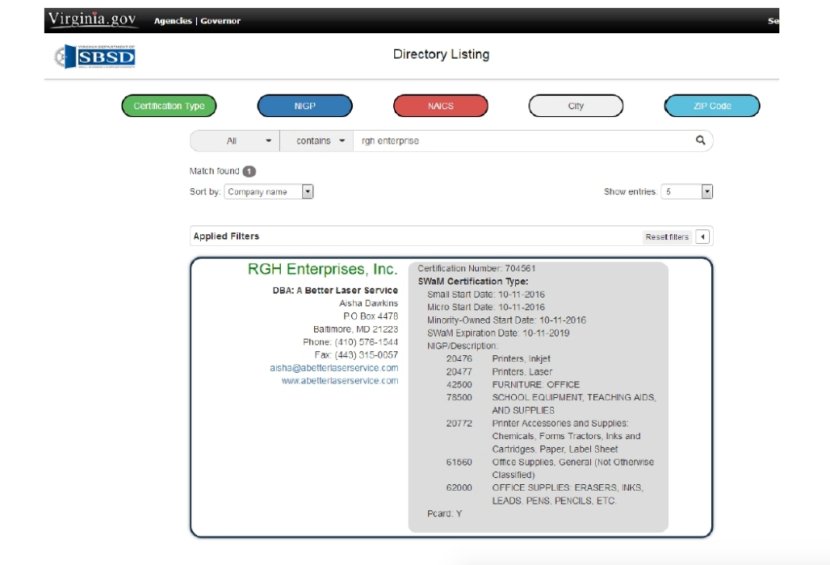The height and width of the screenshot is (565, 830).
Task: Click Printers, Inkjet description
Action: point(521,358)
